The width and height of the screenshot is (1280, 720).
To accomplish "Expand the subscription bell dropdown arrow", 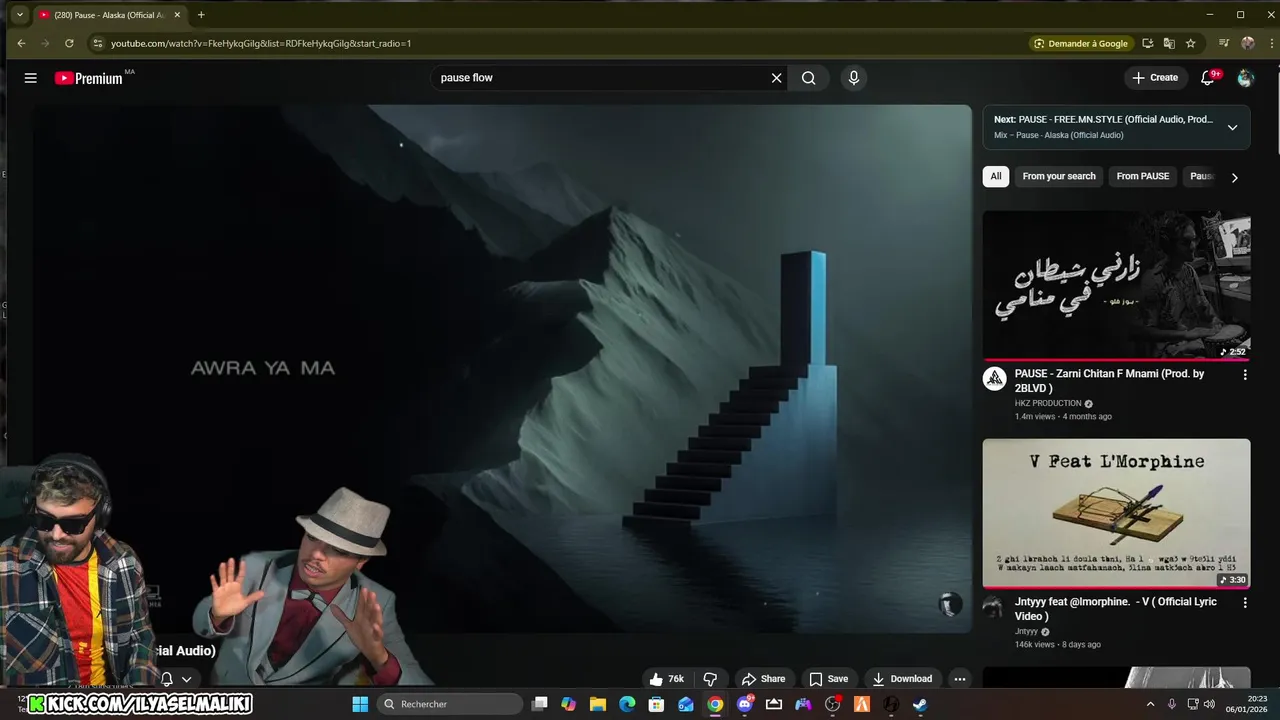I will 186,679.
